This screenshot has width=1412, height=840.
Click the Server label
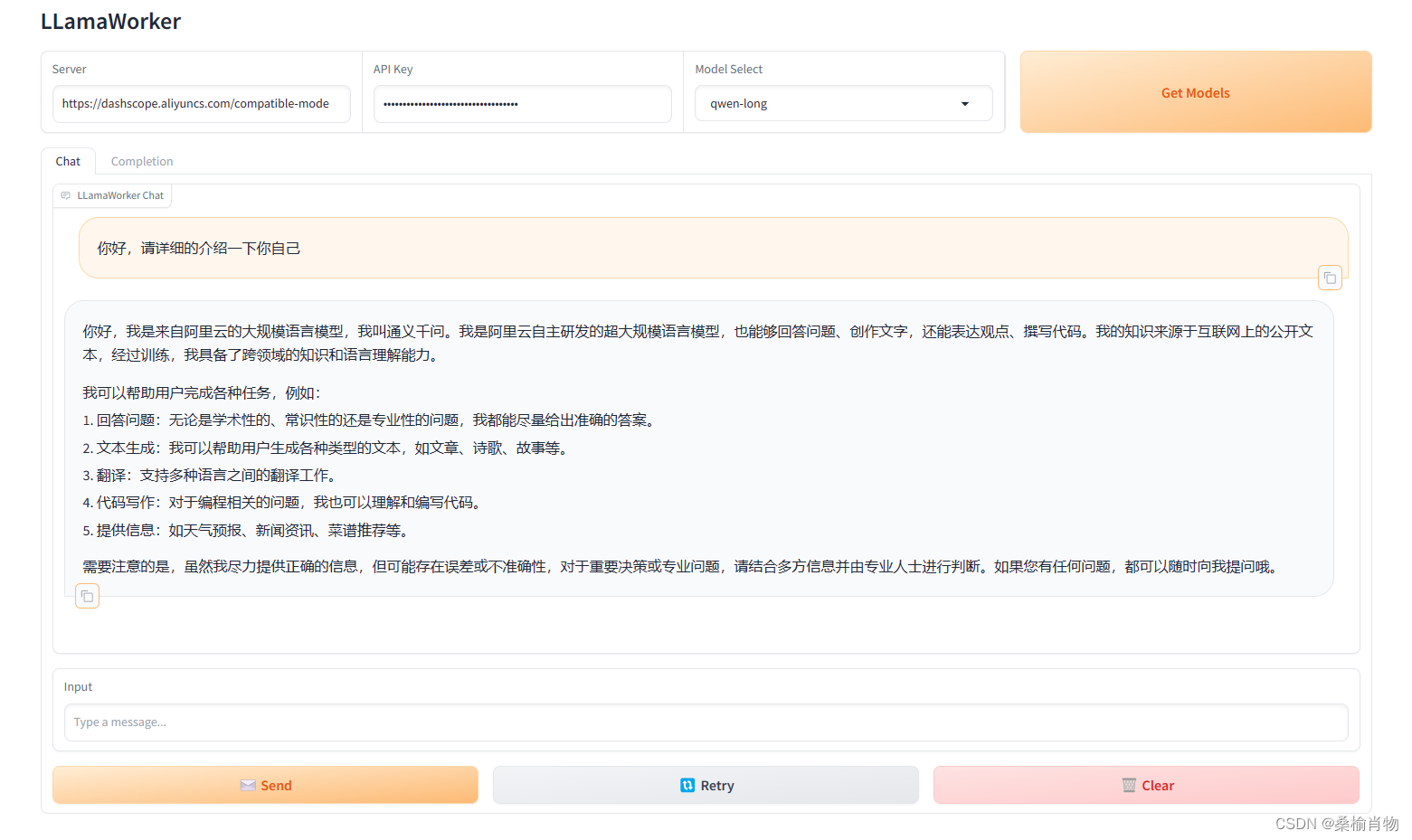tap(69, 70)
